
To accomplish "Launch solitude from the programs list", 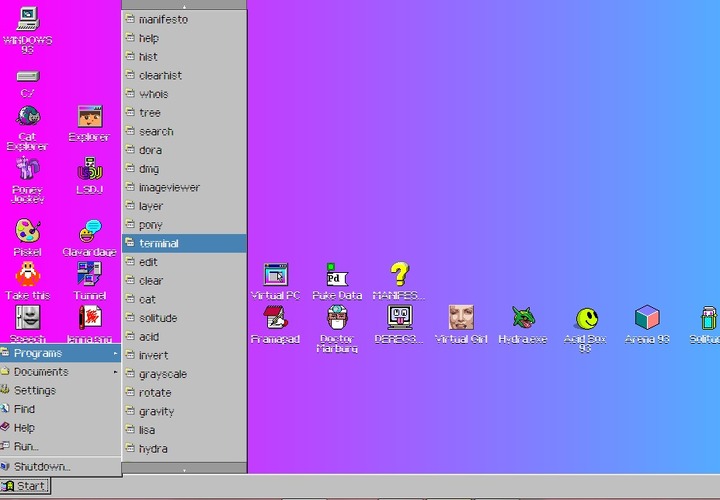I will 184,318.
